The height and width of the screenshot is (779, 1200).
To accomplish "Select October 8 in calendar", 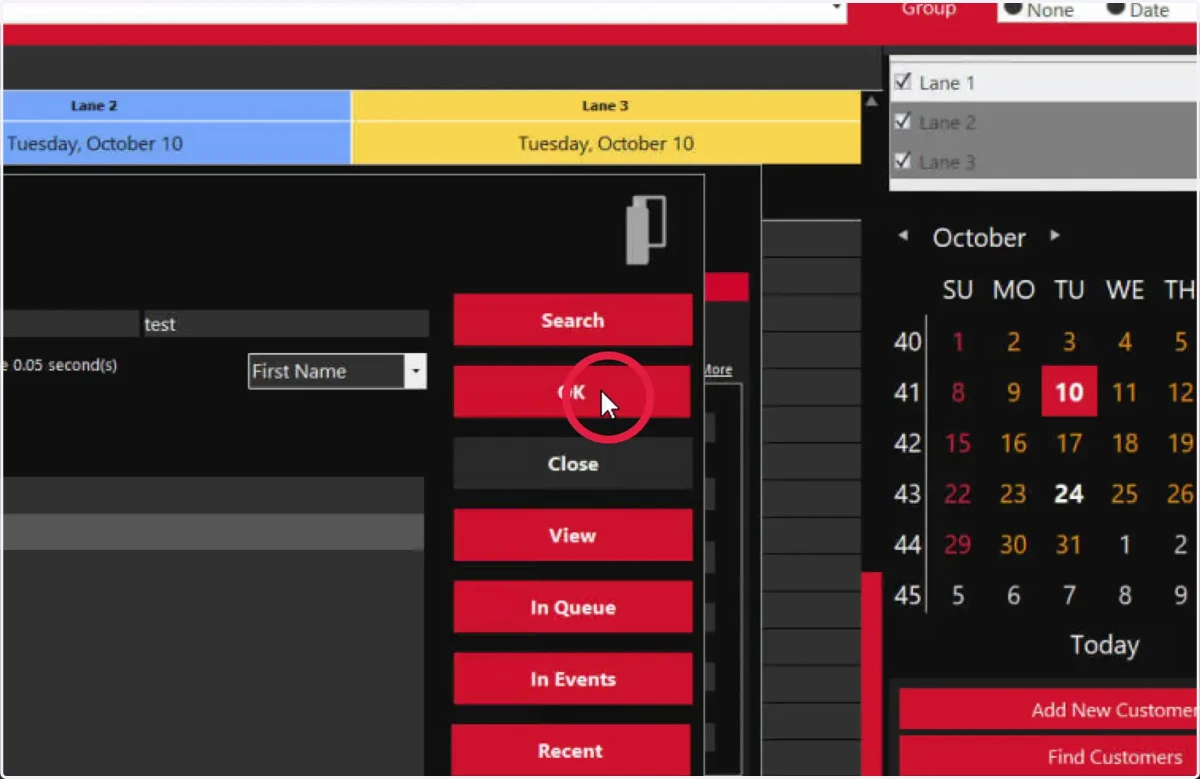I will pyautogui.click(x=958, y=391).
